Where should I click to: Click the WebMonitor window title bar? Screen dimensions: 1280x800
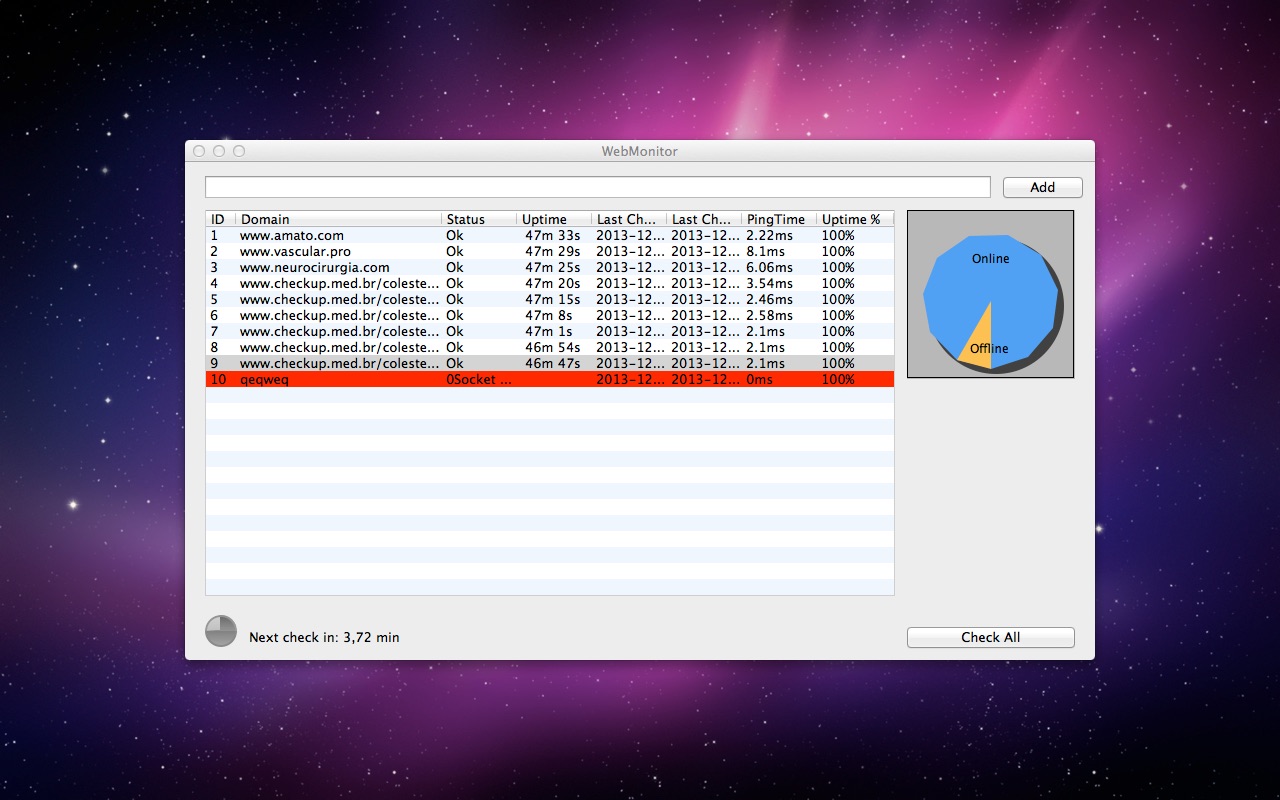click(x=639, y=151)
